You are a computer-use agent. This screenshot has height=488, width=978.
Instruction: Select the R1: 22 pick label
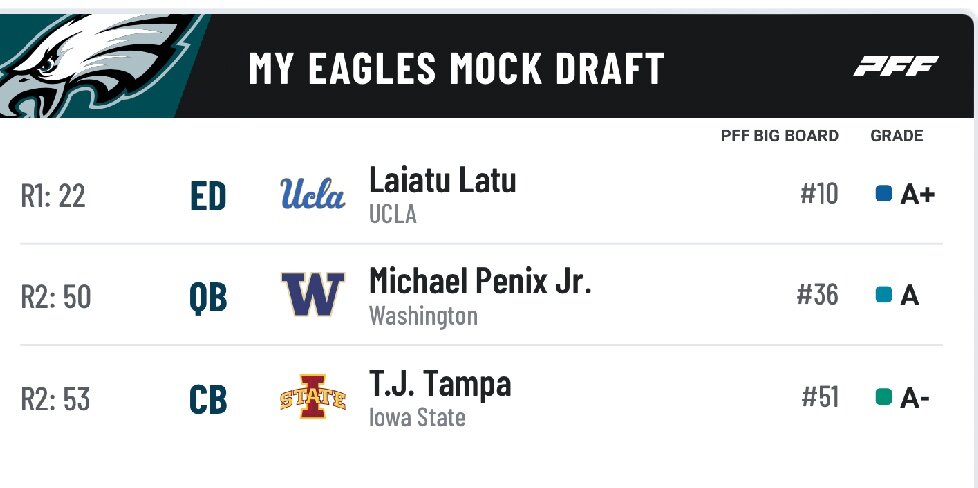pos(53,195)
